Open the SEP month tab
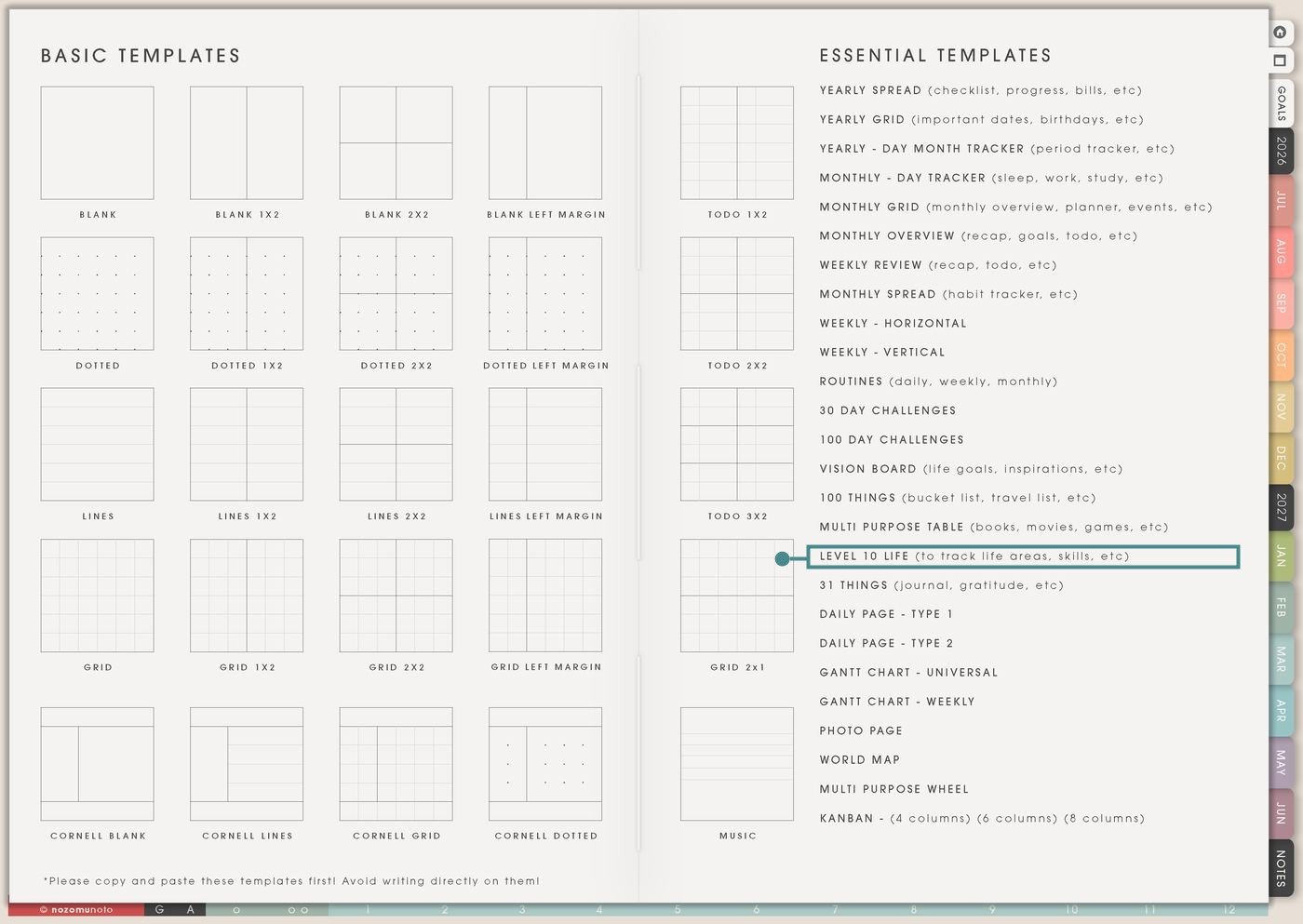 click(1282, 303)
